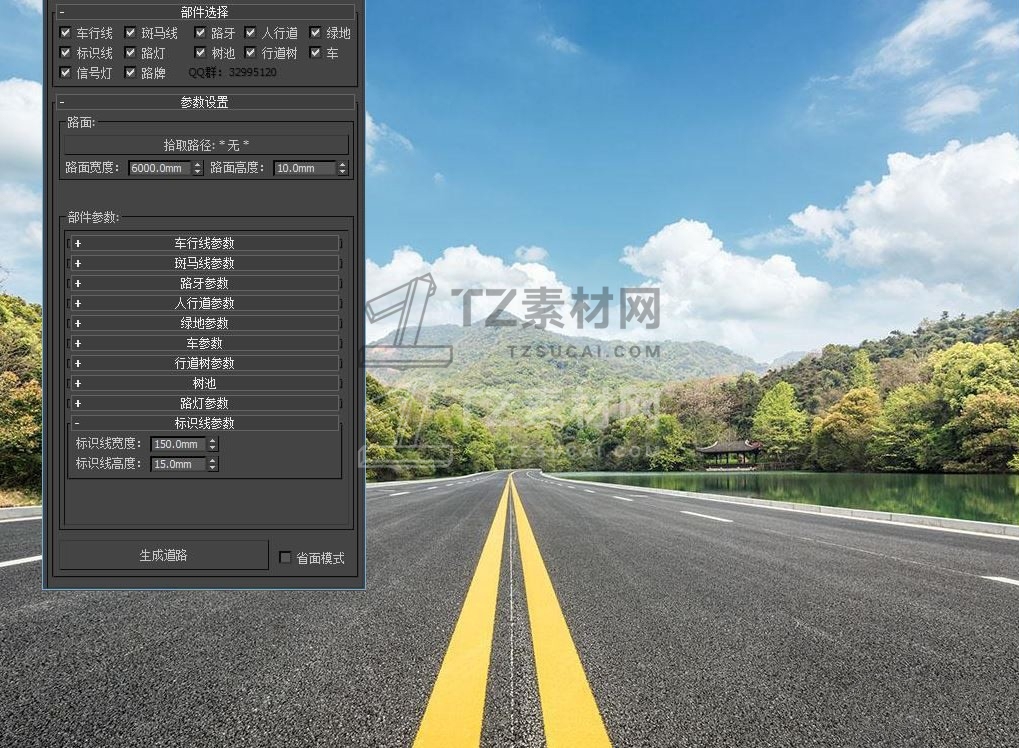Expand the 路牙参数 rollout

204,283
